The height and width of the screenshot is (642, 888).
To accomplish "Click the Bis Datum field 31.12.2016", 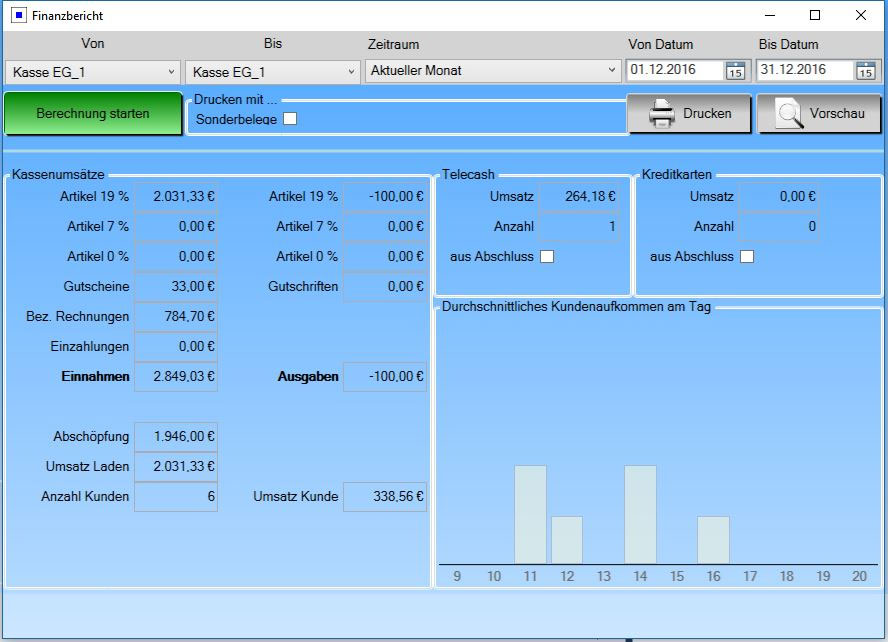I will pos(805,70).
